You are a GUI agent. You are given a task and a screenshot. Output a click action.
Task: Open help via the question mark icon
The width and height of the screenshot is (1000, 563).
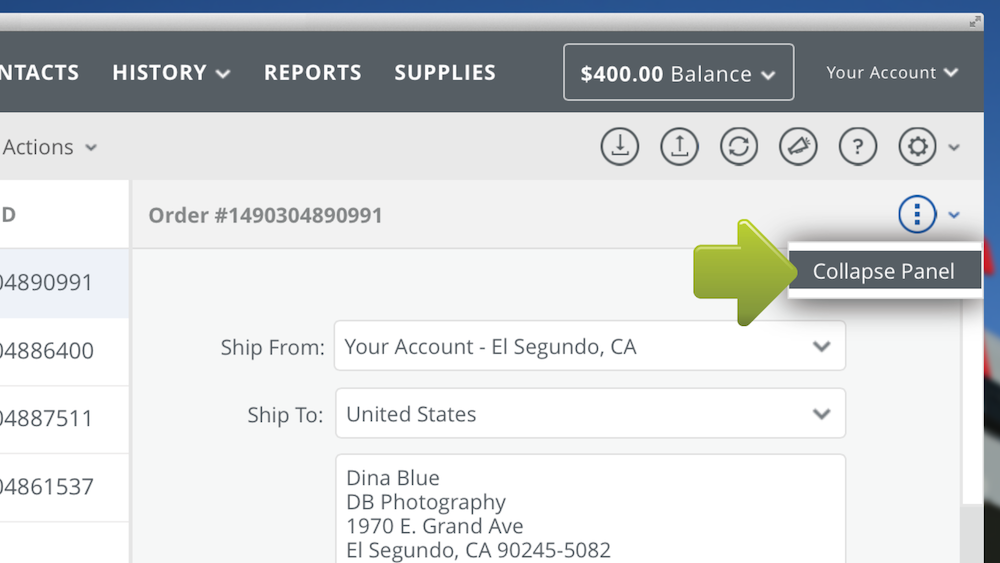click(x=858, y=147)
